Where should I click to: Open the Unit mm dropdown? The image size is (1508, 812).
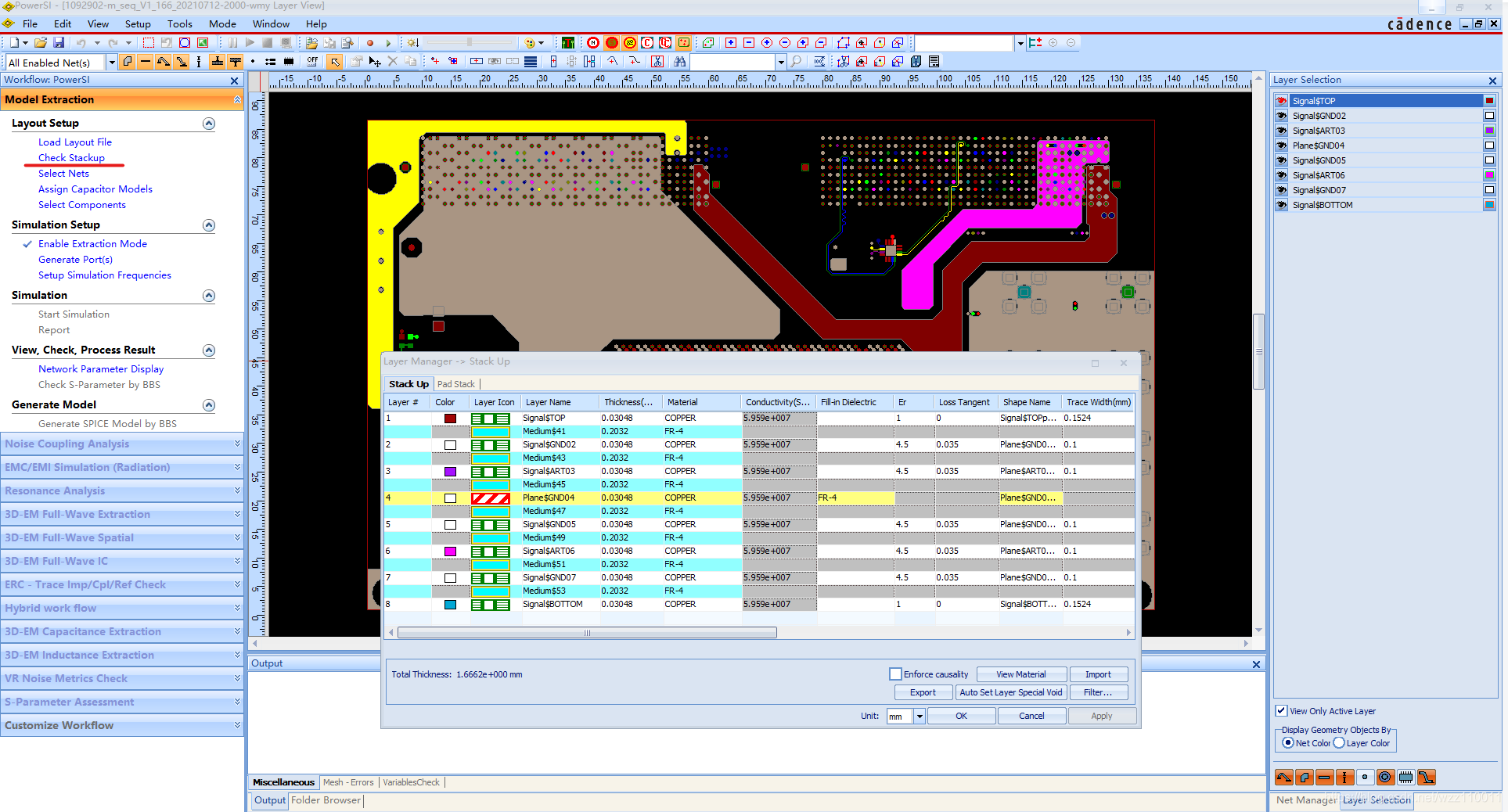click(920, 716)
